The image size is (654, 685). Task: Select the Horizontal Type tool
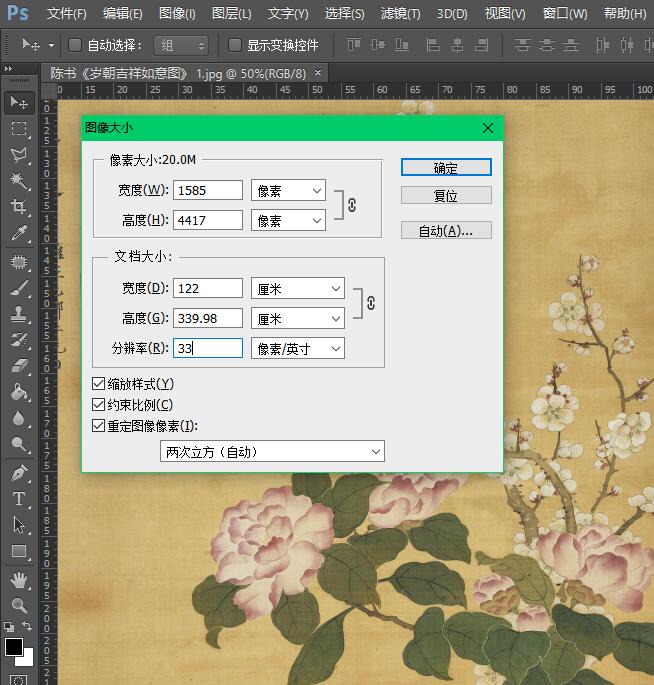point(19,498)
